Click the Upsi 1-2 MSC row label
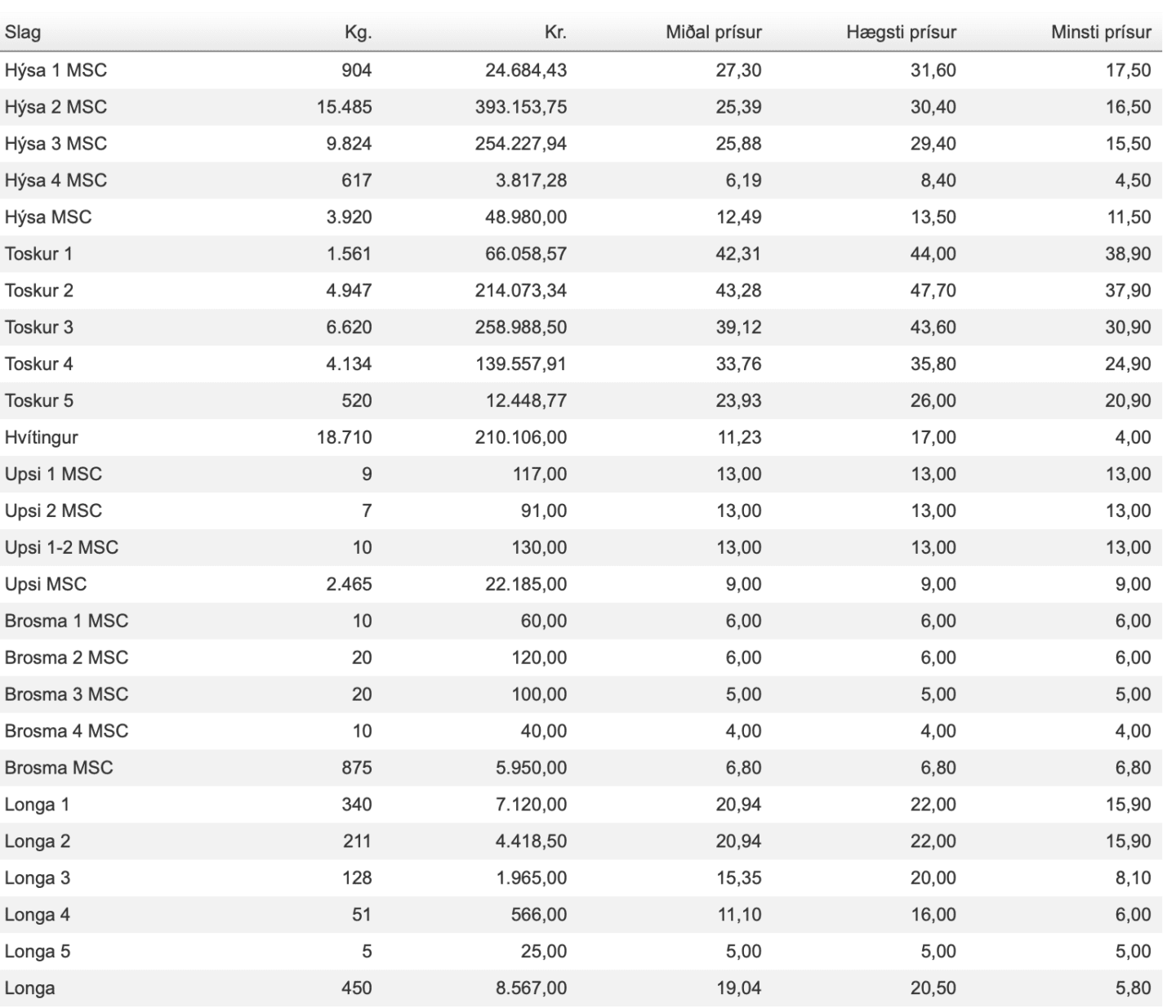 61,547
